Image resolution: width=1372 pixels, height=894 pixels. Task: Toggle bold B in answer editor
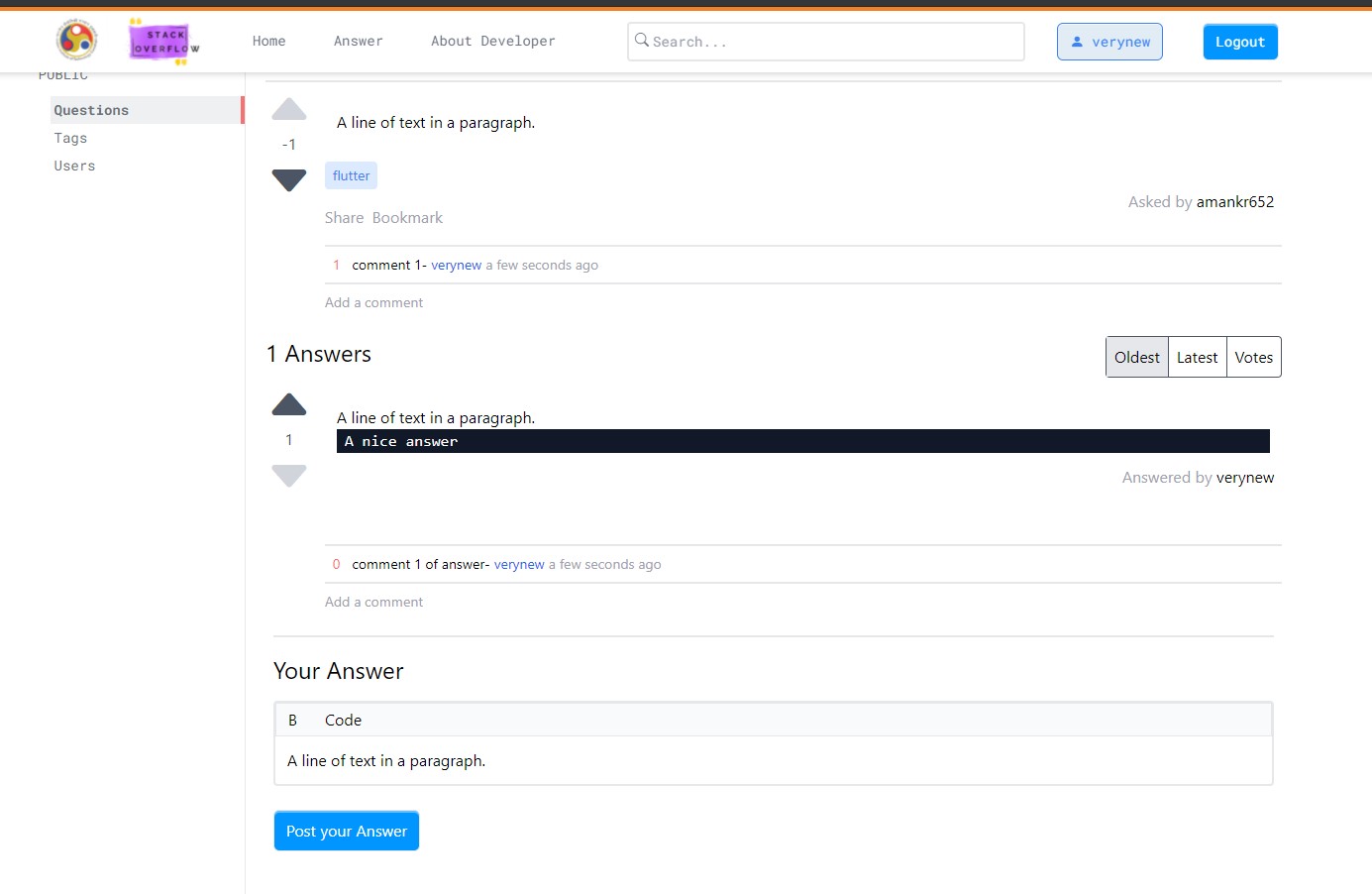coord(292,721)
